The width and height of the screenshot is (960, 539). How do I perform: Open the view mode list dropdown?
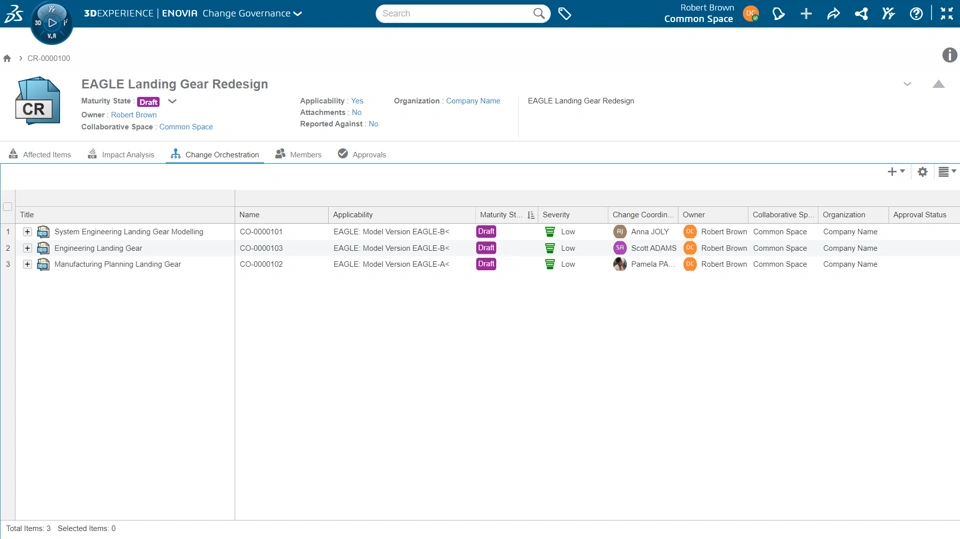[x=947, y=172]
